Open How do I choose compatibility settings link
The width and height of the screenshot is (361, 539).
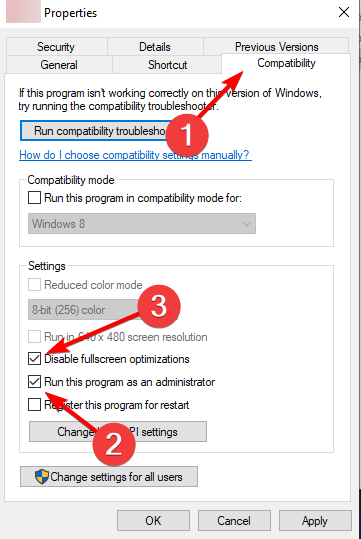(x=135, y=155)
